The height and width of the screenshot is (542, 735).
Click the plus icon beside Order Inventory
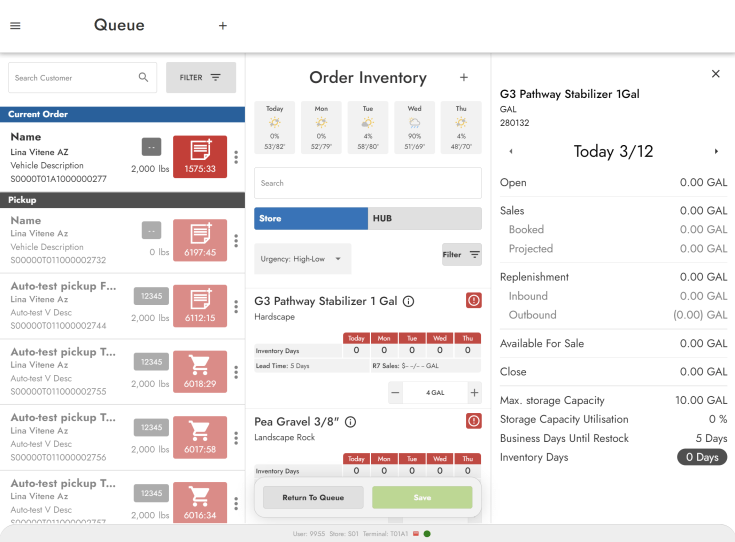[463, 78]
